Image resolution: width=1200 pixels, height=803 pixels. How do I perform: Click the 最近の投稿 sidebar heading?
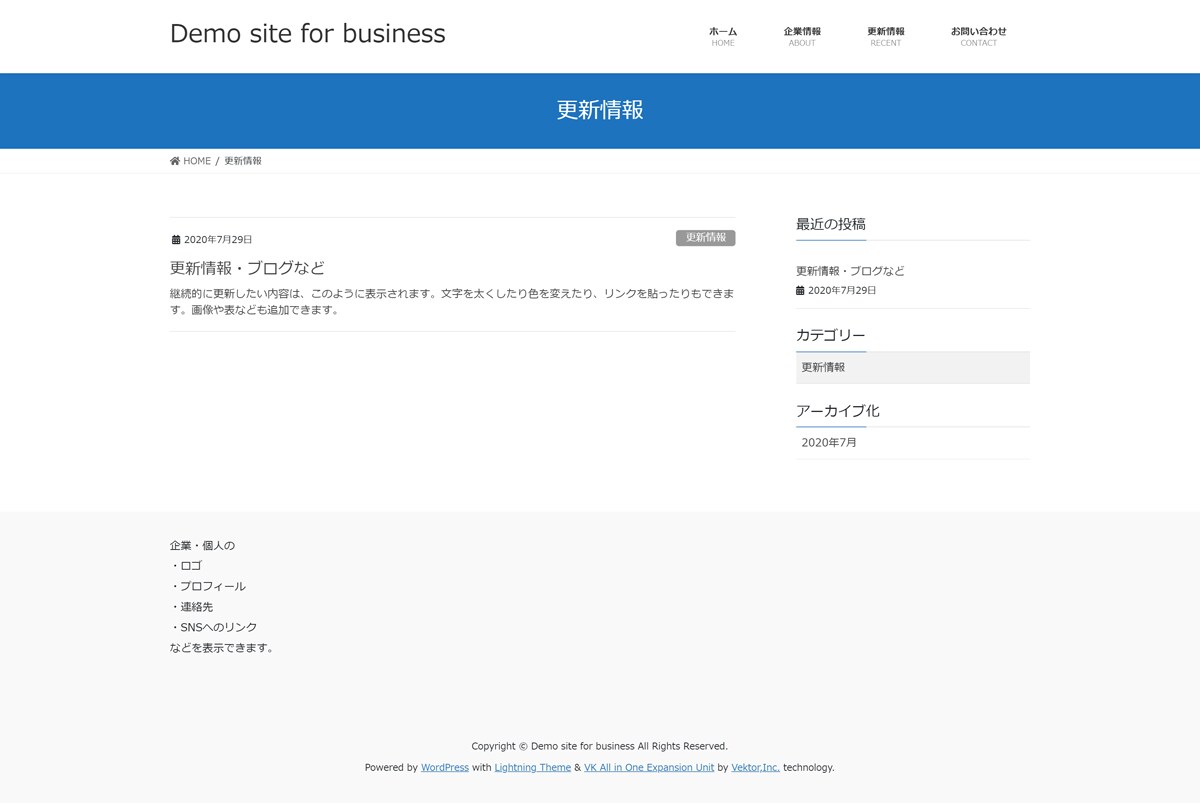point(831,224)
